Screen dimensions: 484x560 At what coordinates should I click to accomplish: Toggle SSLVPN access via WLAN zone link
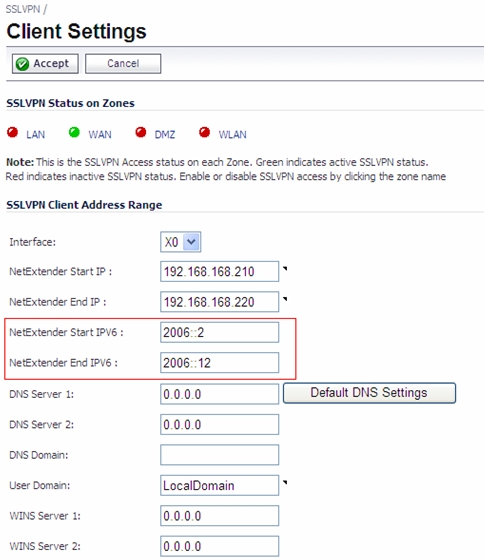coord(233,135)
